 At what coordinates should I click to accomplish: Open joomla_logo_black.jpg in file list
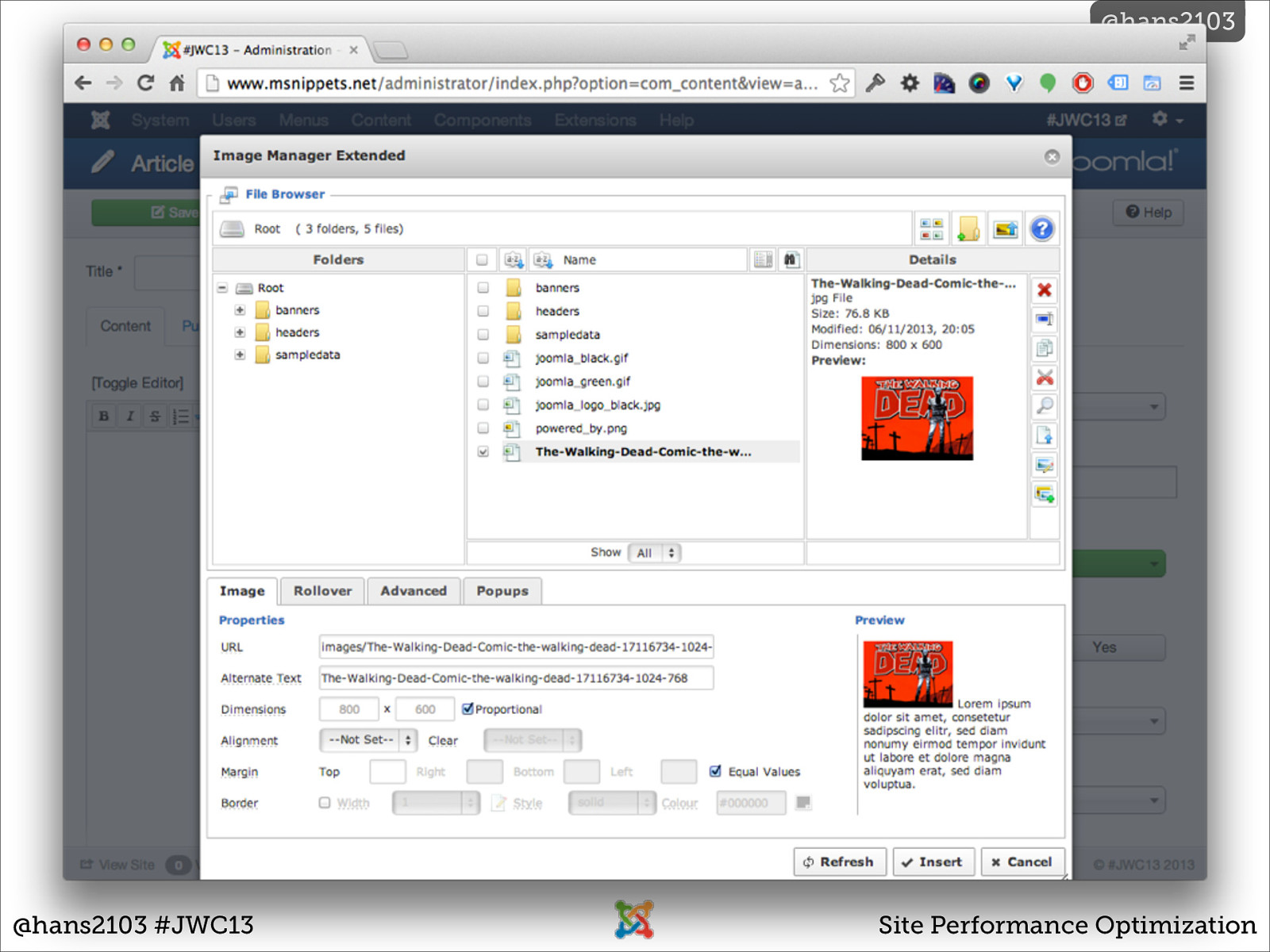[598, 405]
